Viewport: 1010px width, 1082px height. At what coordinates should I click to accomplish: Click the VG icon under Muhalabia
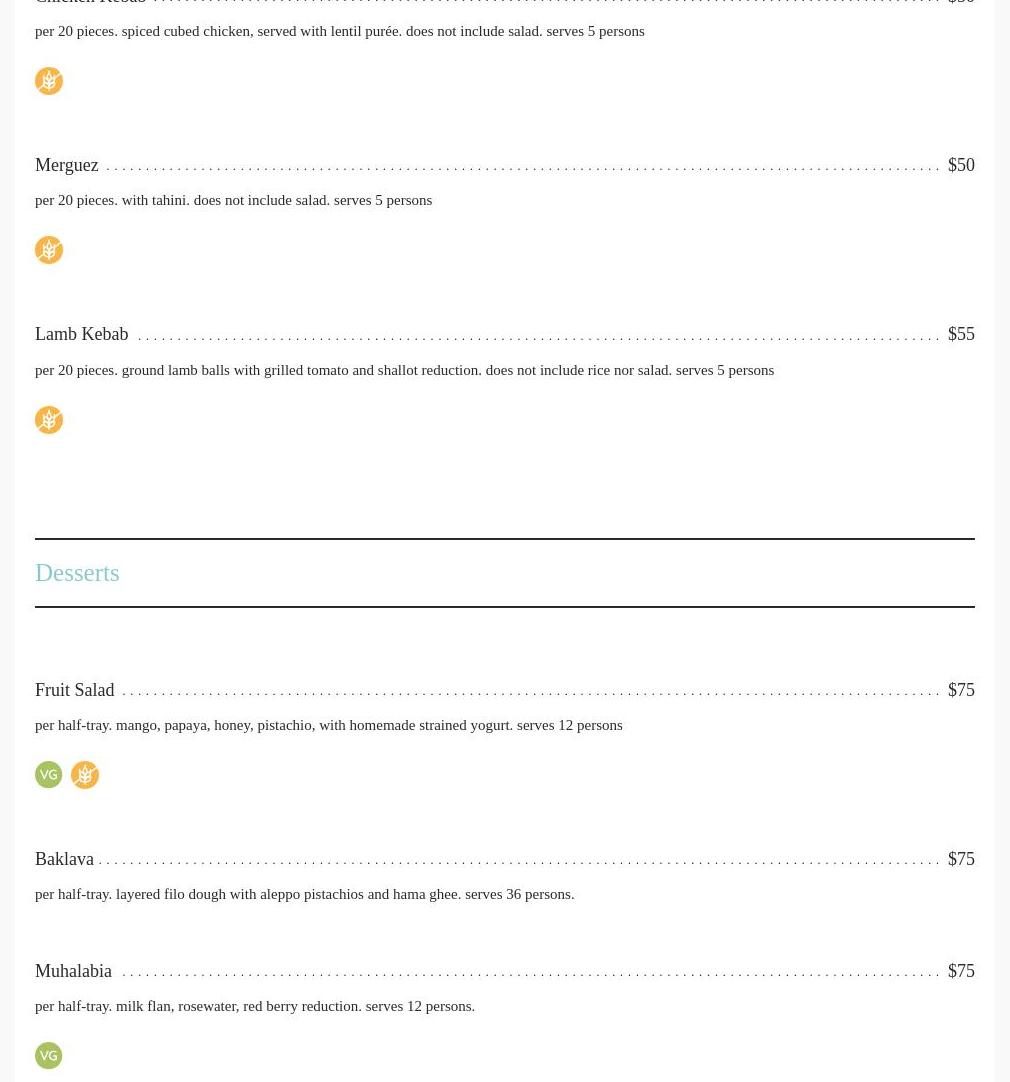coord(49,1055)
